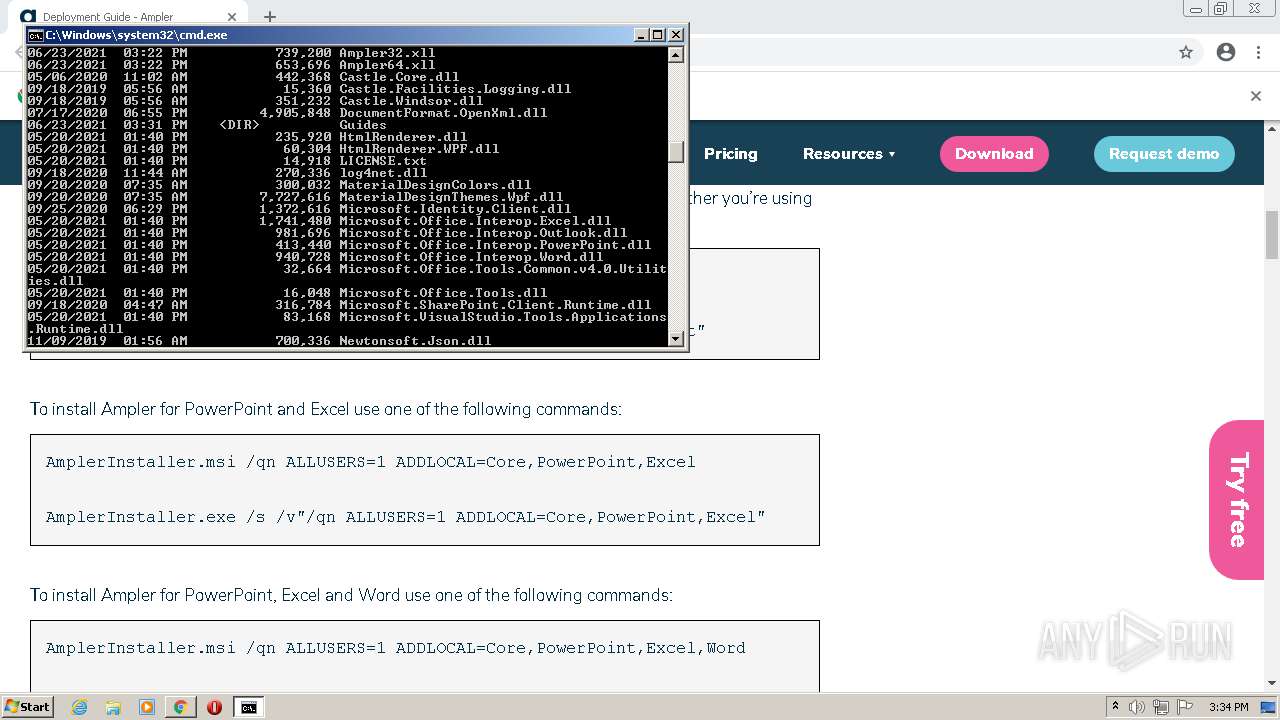
Task: Click the cmd window scrollbar down arrow
Action: coord(676,339)
